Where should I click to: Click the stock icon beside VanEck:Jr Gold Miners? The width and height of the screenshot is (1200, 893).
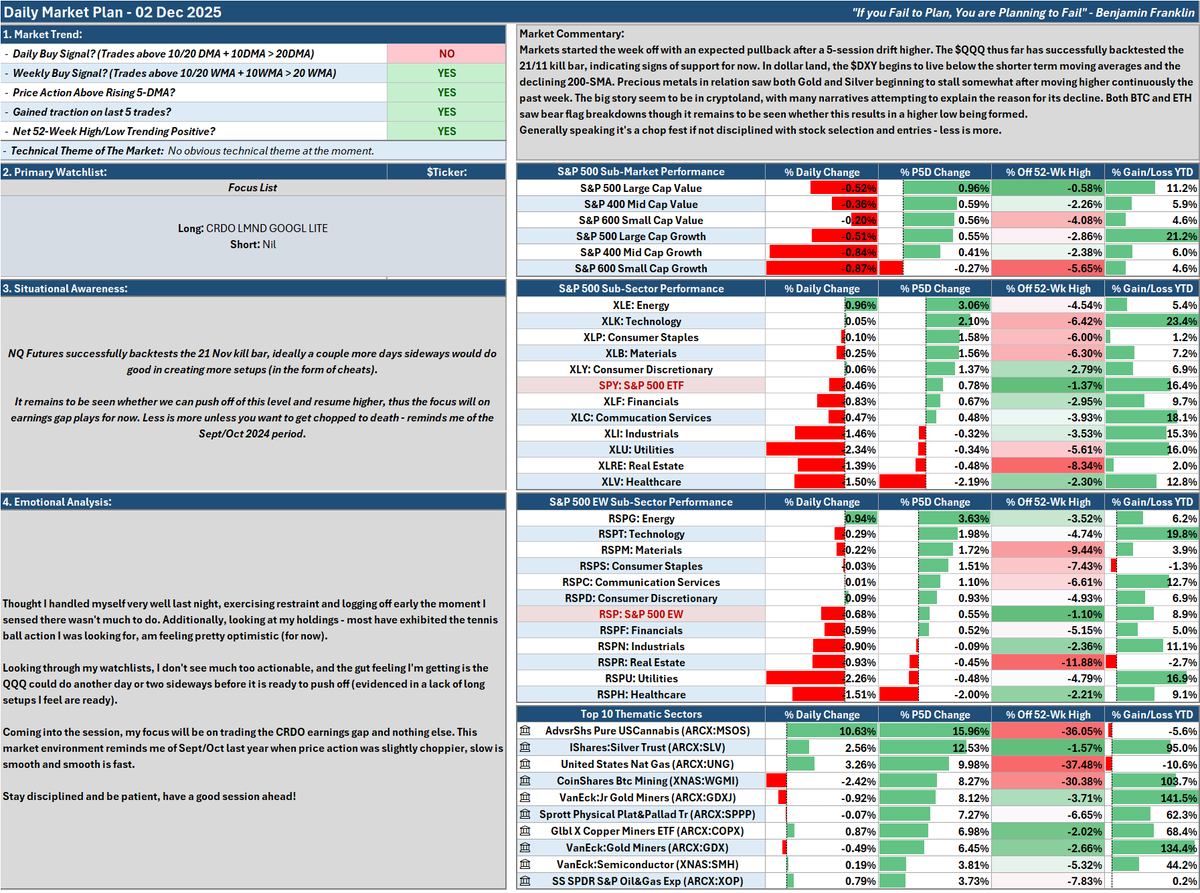point(525,798)
